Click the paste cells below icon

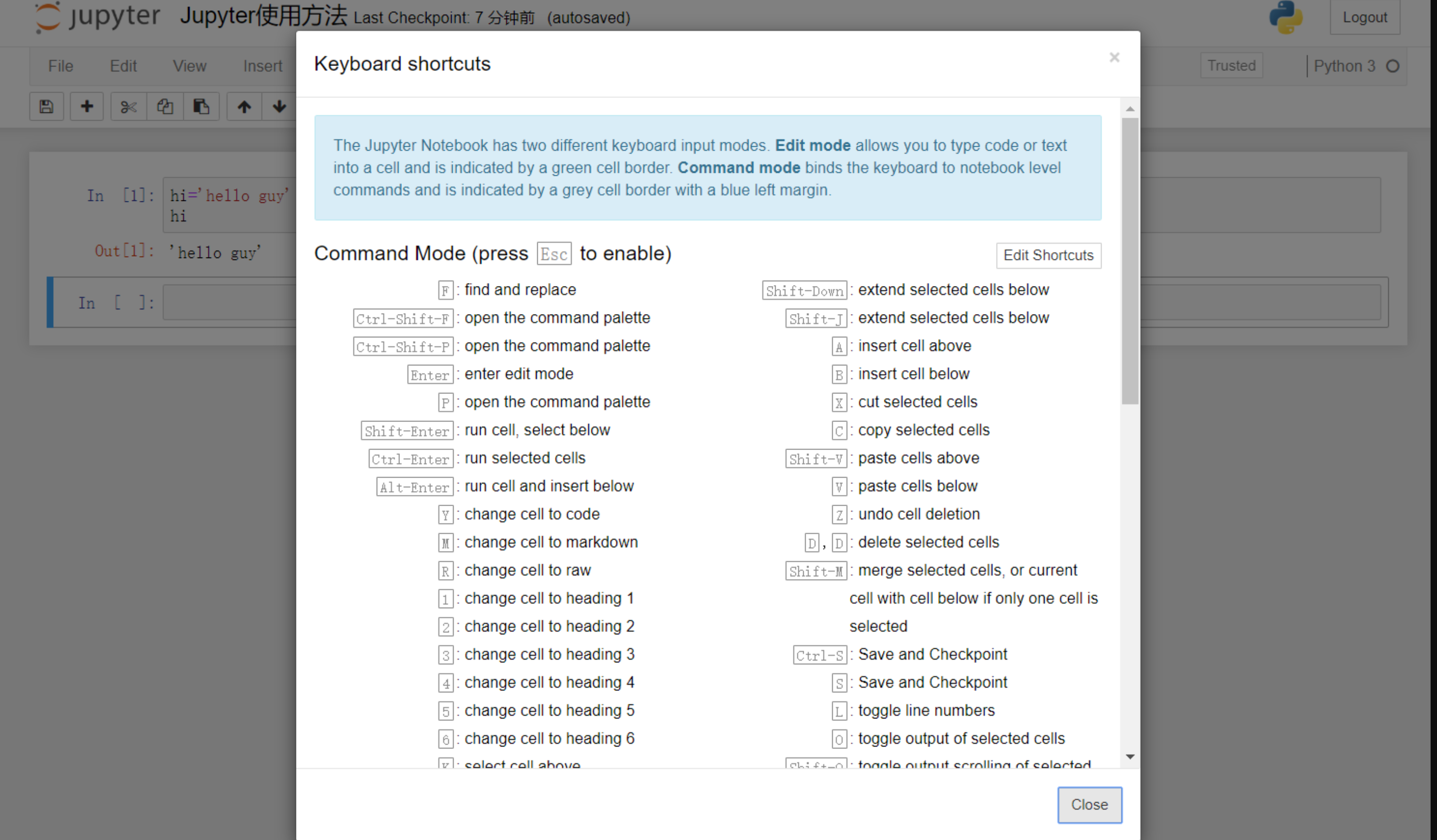(201, 107)
